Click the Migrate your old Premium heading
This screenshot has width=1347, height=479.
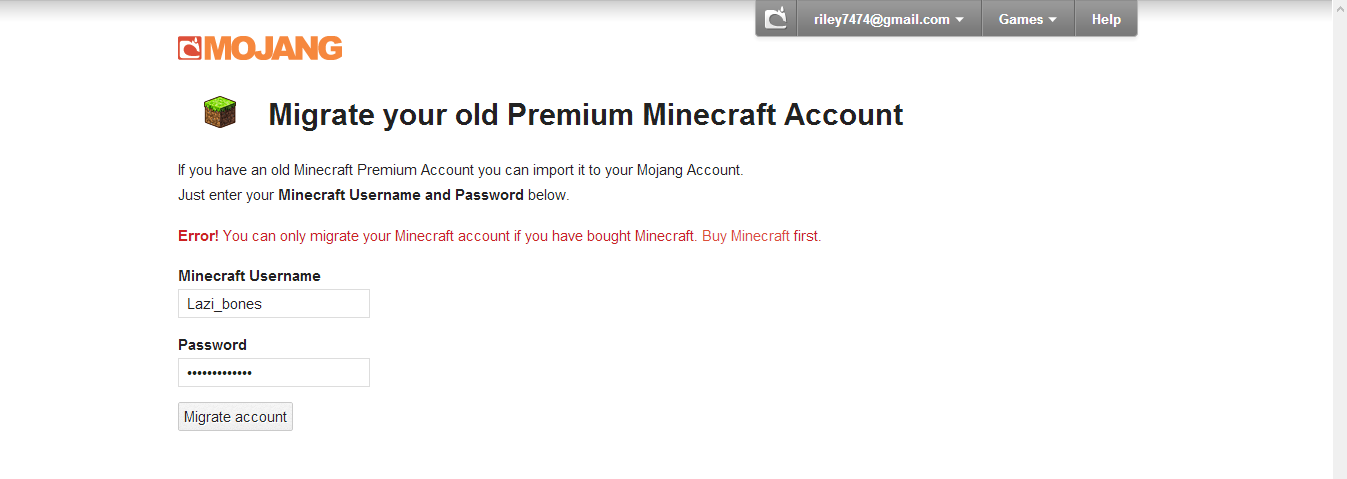pos(585,115)
